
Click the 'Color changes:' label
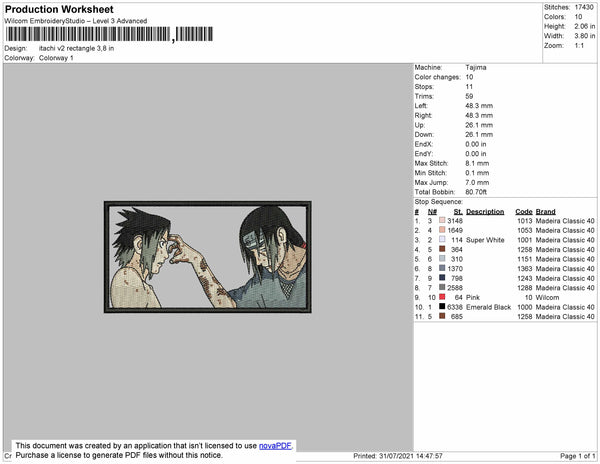click(437, 77)
